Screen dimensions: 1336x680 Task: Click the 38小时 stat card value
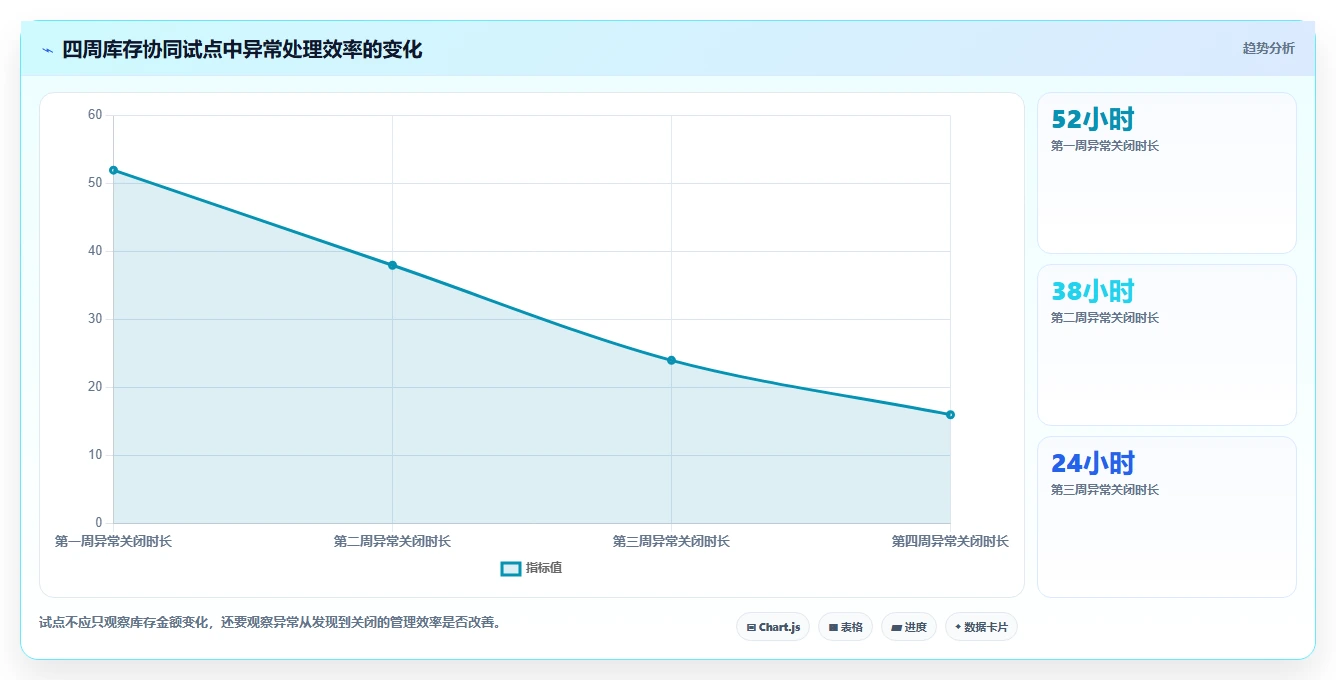point(1093,292)
